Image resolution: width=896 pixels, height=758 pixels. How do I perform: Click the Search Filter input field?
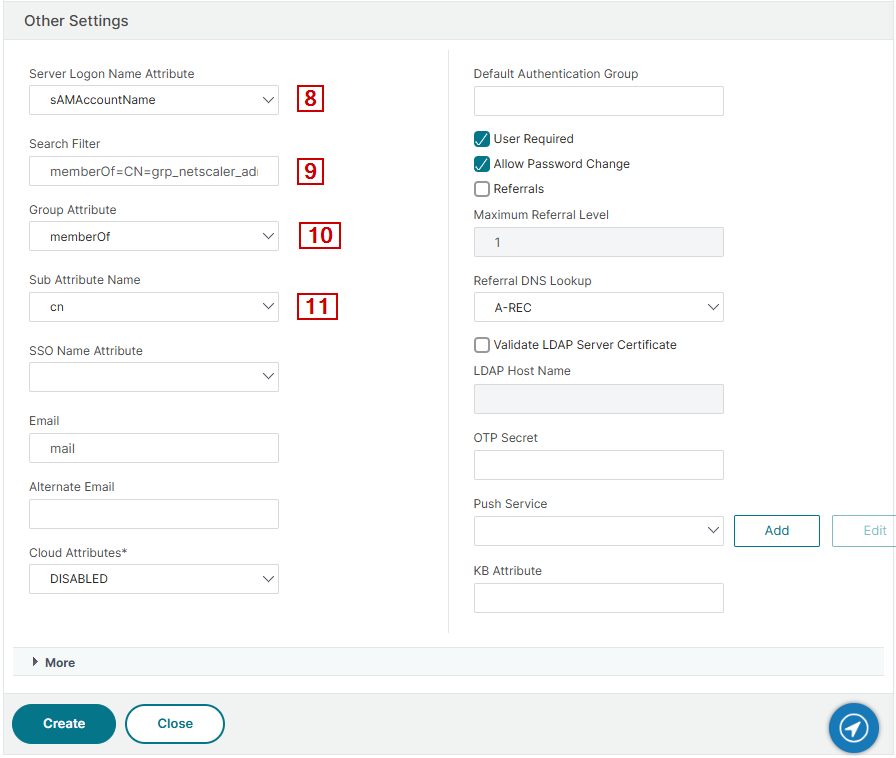point(154,171)
